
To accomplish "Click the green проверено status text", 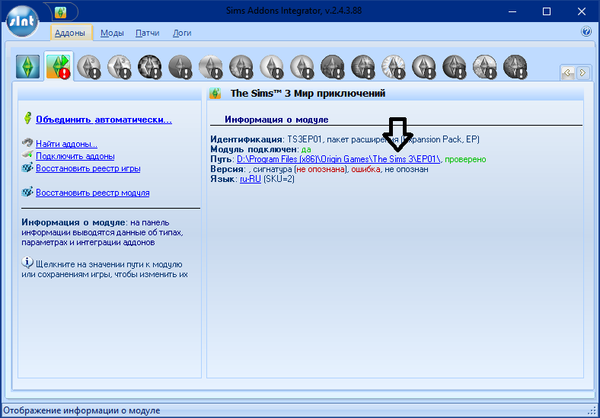I will 465,159.
